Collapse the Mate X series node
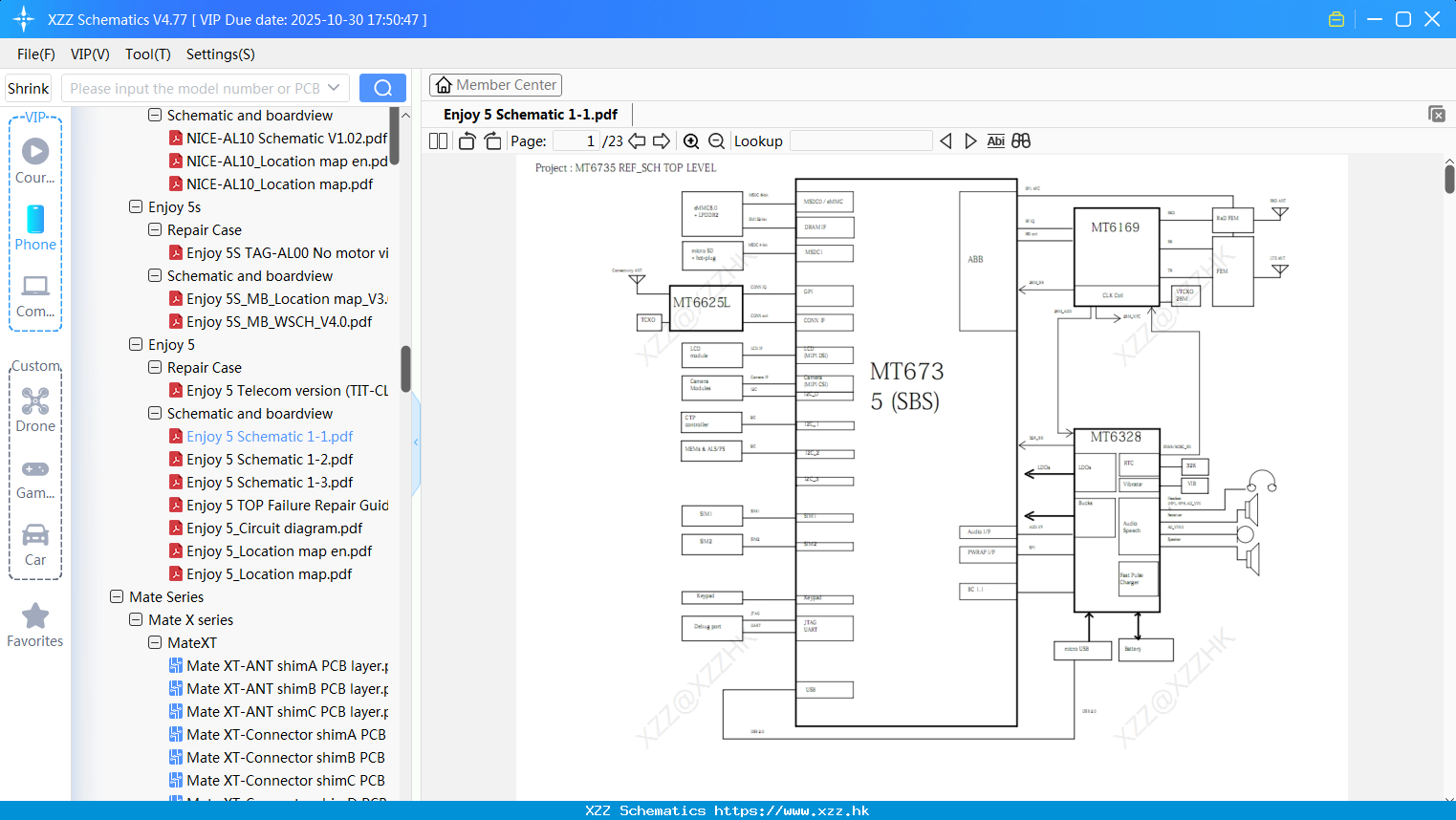 pos(136,619)
